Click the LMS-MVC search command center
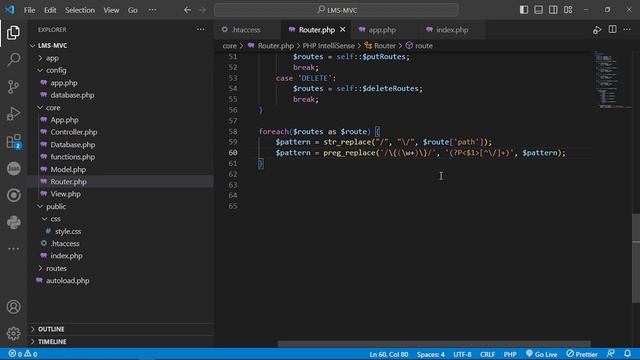The width and height of the screenshot is (640, 360). [336, 10]
